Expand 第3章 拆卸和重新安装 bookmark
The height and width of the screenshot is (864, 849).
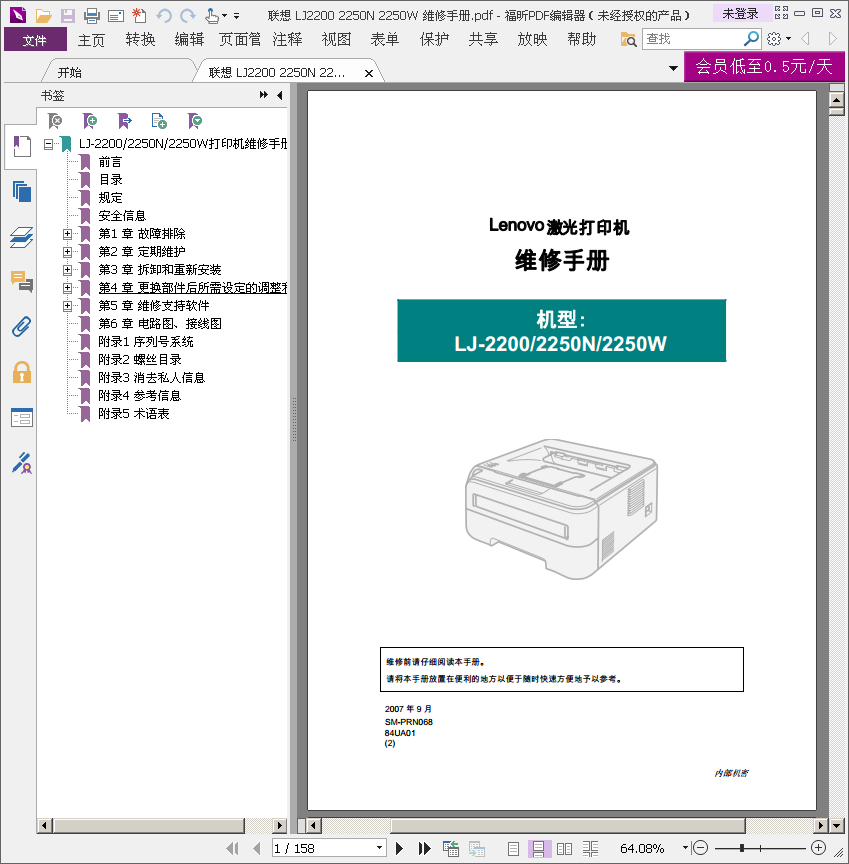point(67,270)
